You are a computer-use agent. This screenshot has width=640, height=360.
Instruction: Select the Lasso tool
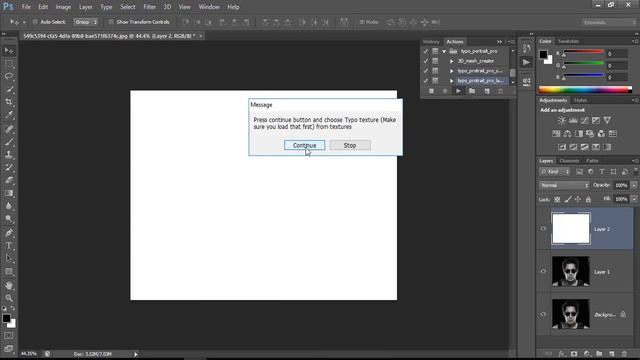point(9,76)
